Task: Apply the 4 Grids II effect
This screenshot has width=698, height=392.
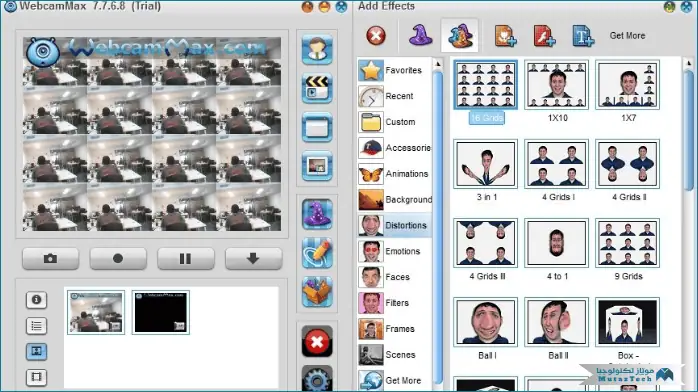Action: (628, 164)
